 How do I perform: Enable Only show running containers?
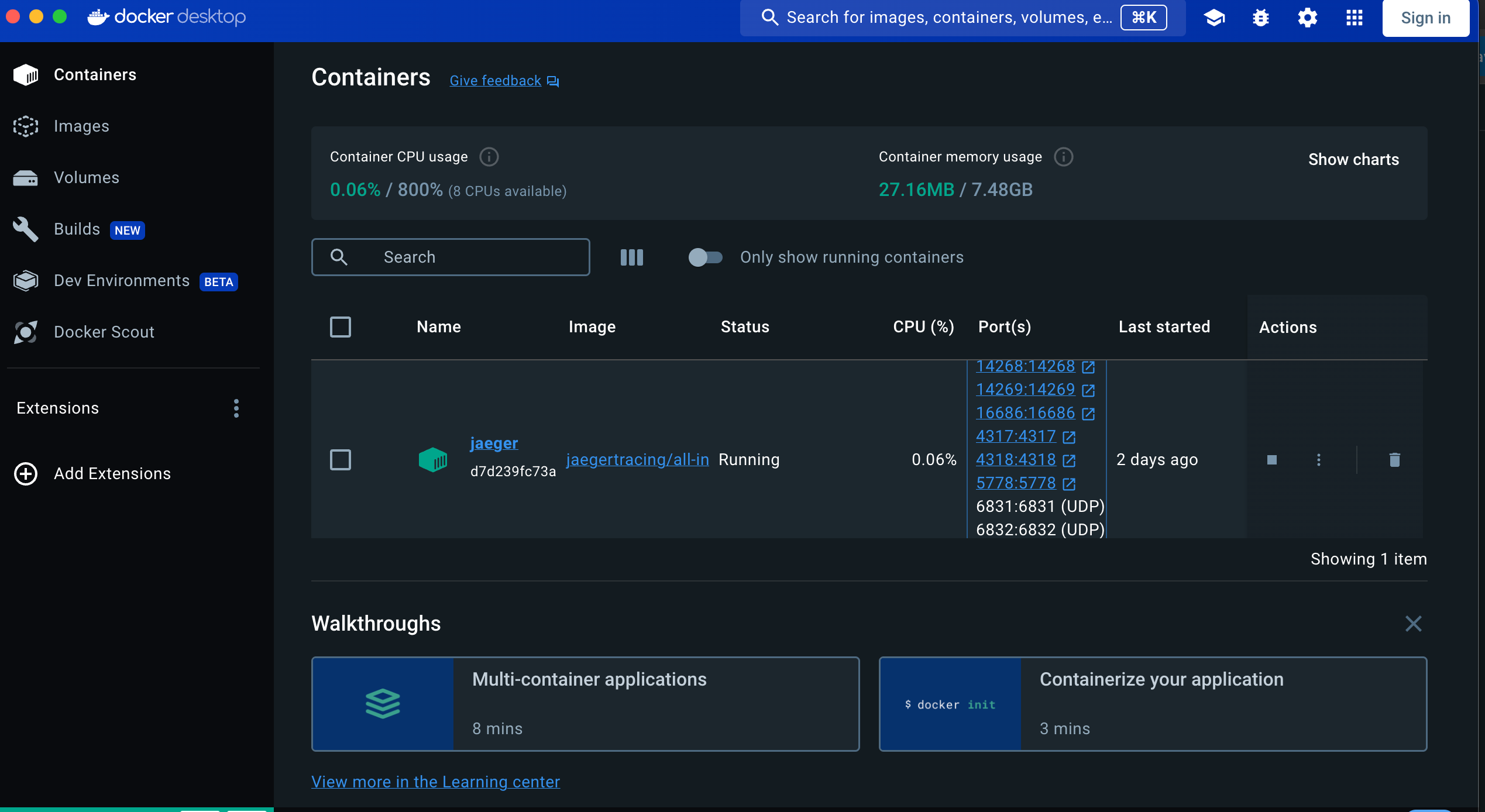click(705, 257)
